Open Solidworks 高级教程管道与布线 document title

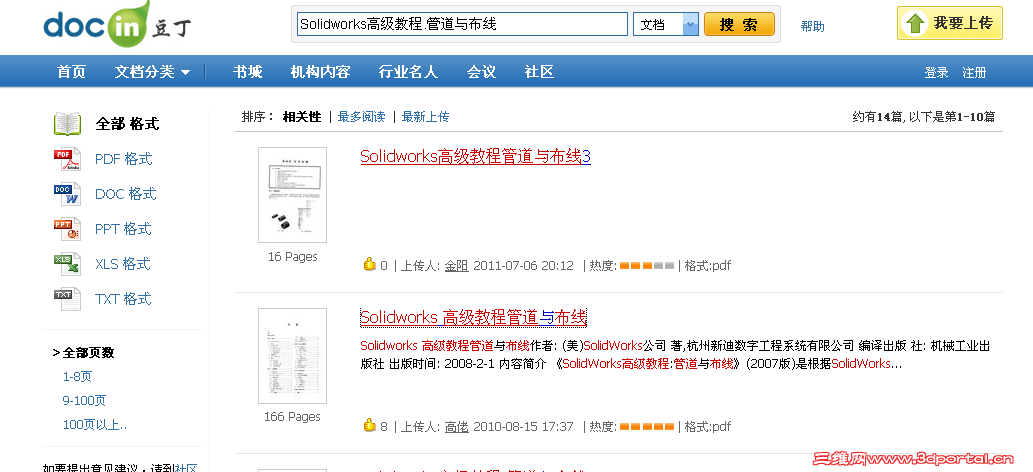click(x=473, y=318)
